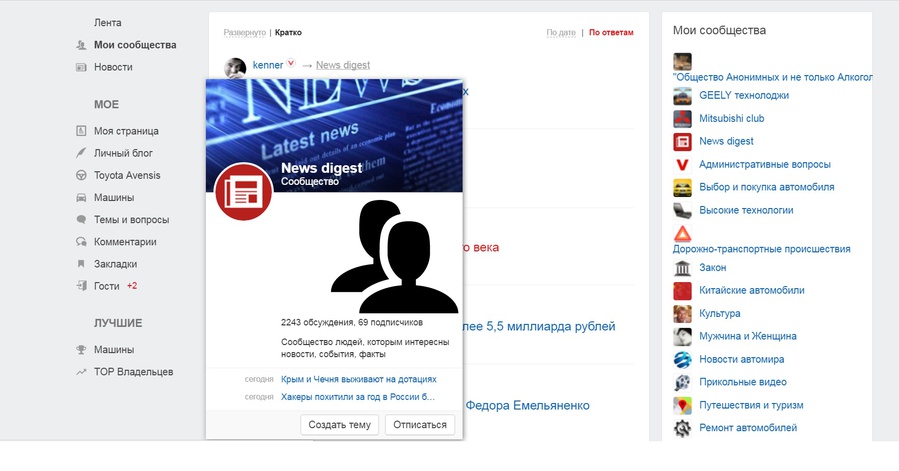The height and width of the screenshot is (471, 899).
Task: Click the Мужчина и Женщина community thumbnail
Action: pyautogui.click(x=682, y=337)
